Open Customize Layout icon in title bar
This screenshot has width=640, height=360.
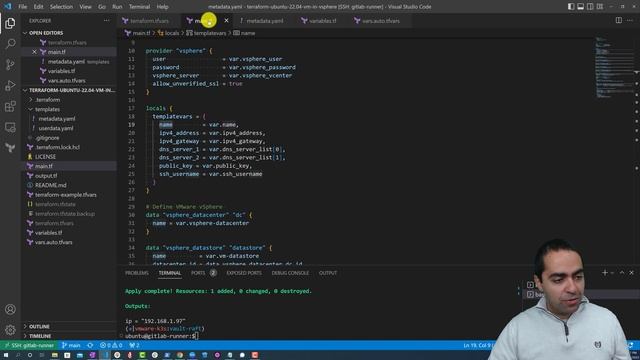coord(600,7)
